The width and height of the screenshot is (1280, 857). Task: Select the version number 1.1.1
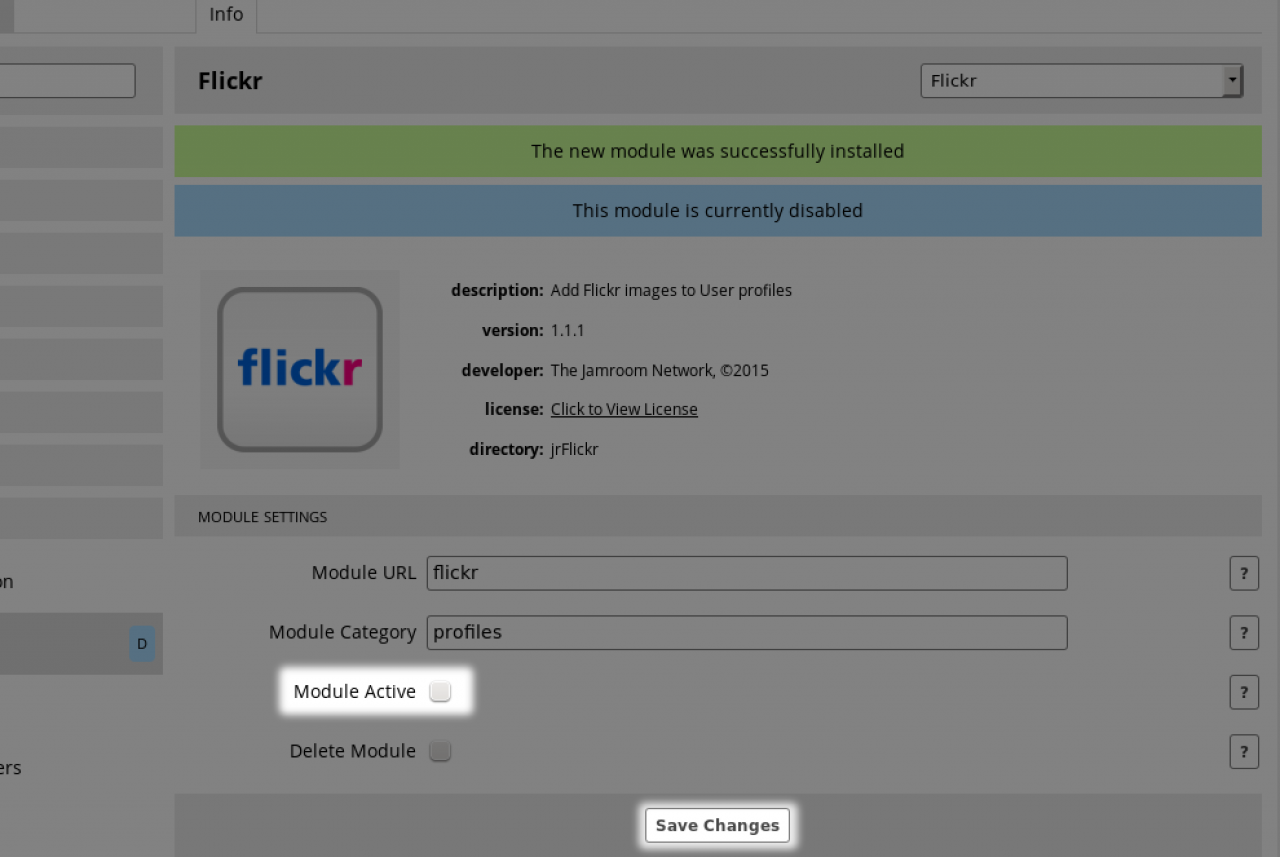click(x=568, y=330)
